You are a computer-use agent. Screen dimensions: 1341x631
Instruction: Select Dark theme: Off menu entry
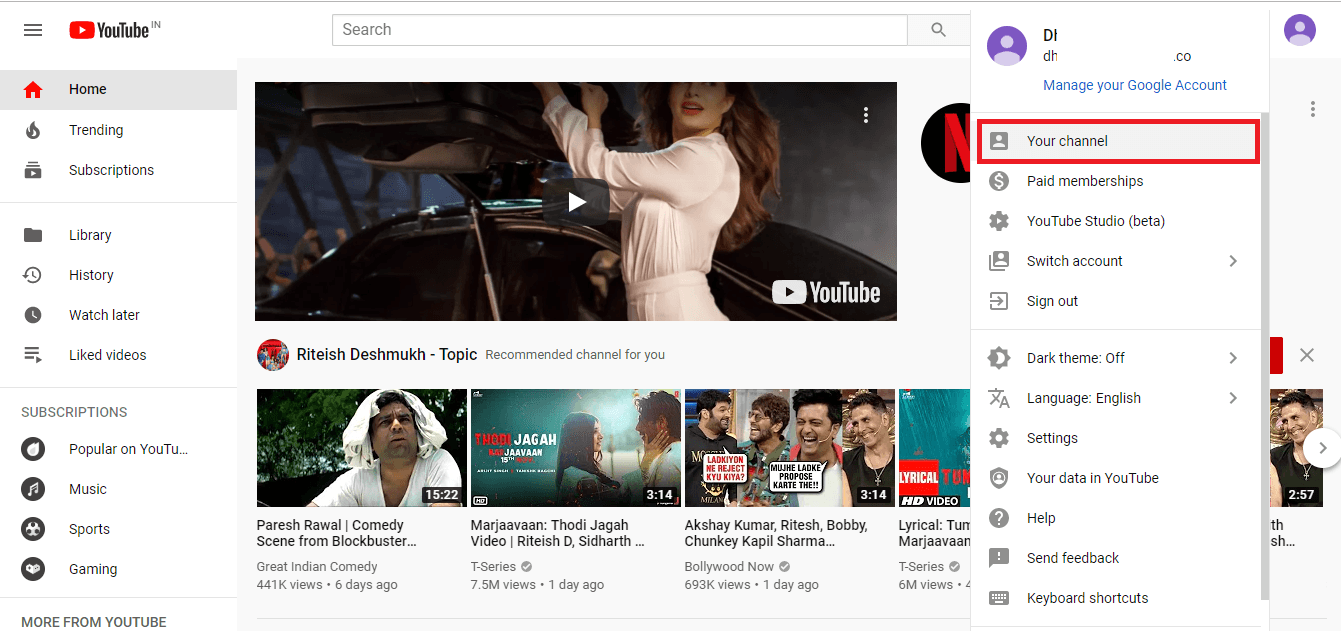pos(1115,358)
